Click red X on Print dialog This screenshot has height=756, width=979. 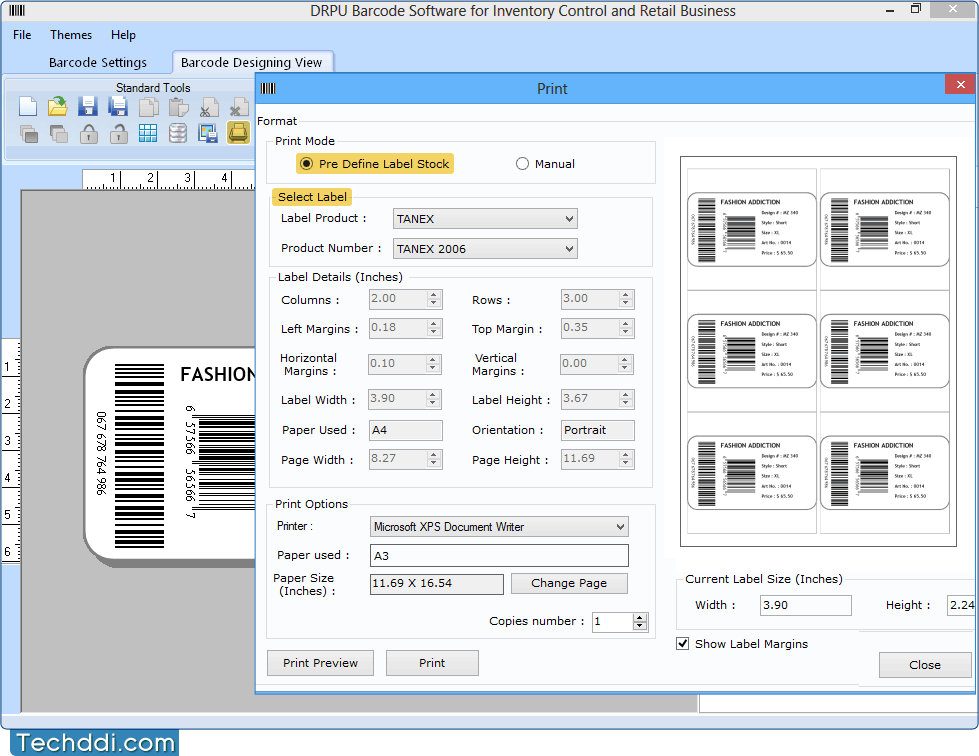click(960, 84)
